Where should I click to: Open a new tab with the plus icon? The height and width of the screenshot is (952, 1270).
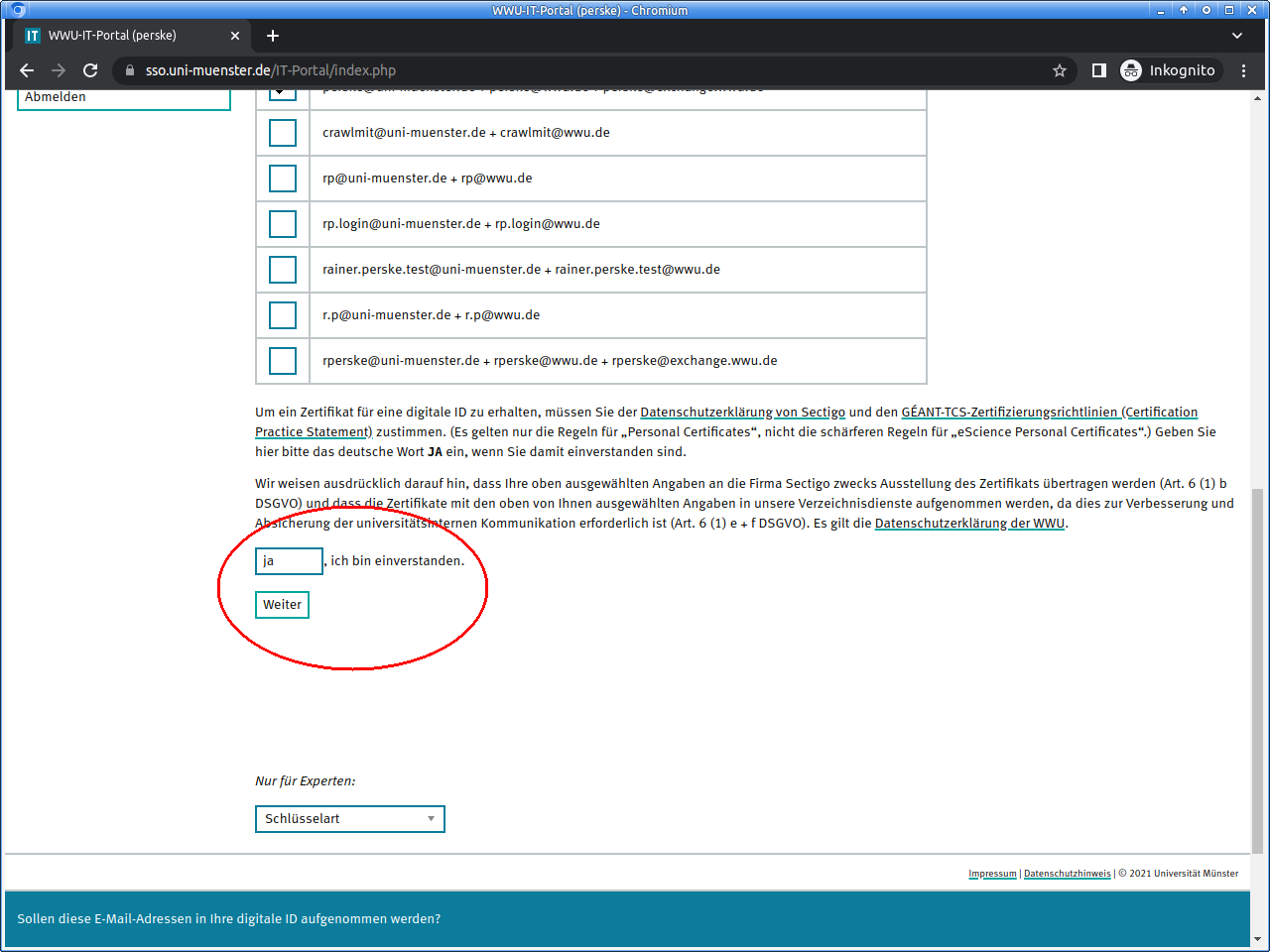click(273, 36)
